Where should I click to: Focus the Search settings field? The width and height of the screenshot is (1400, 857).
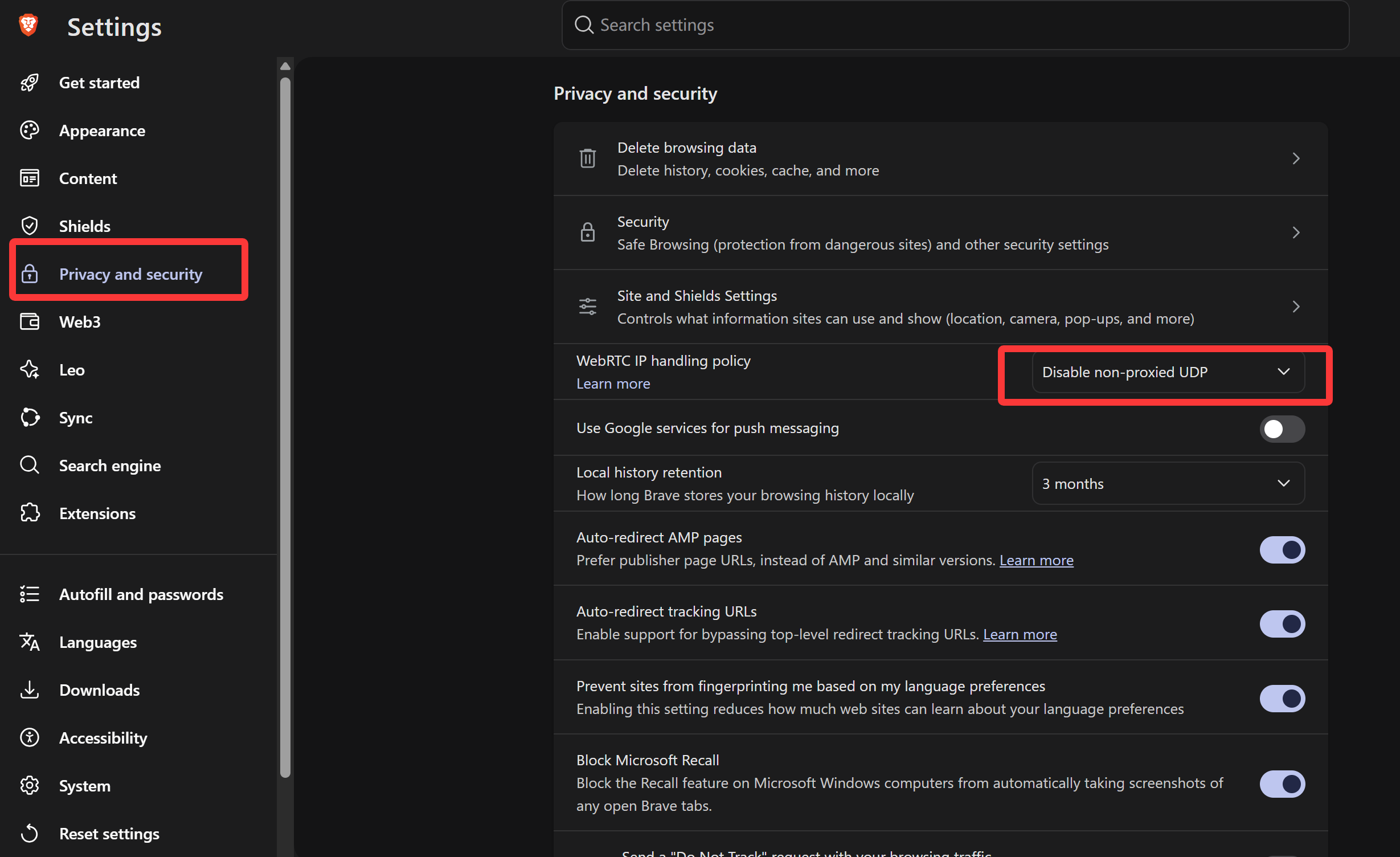955,25
